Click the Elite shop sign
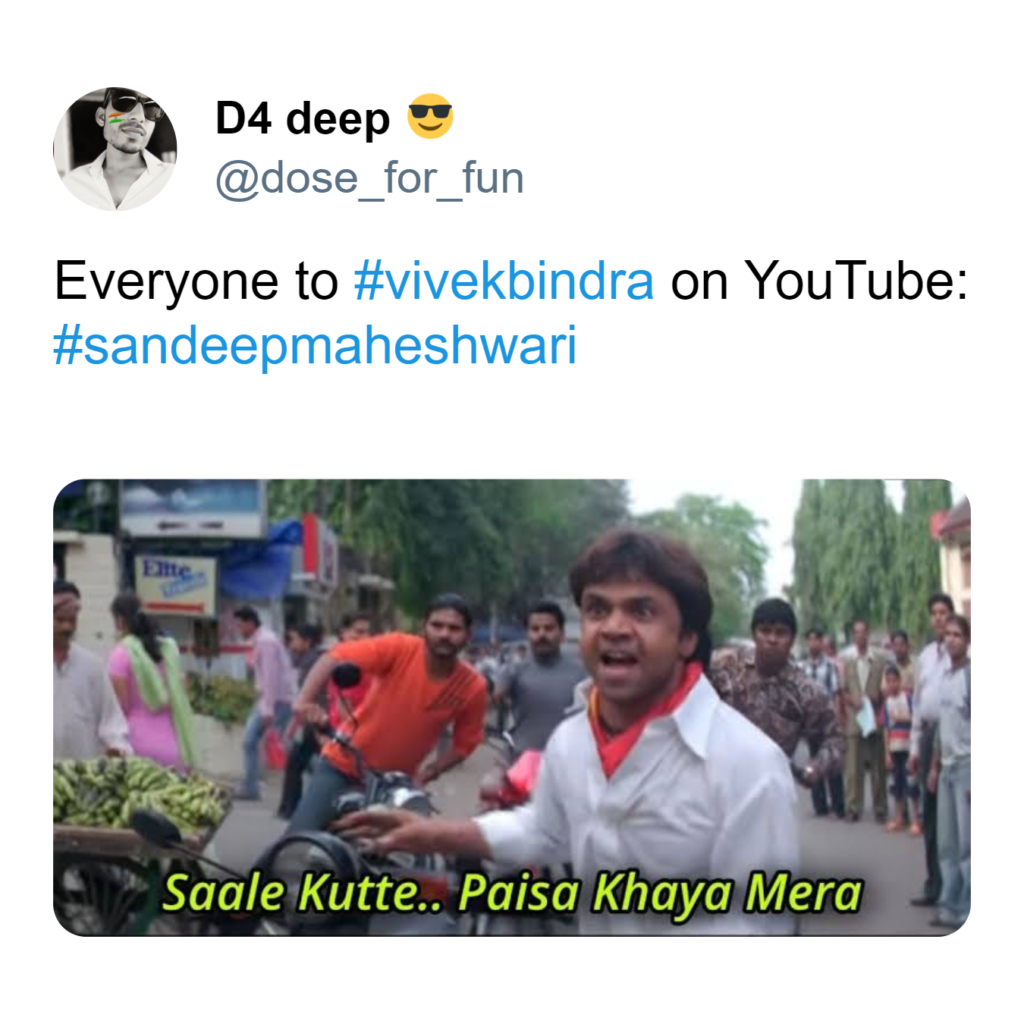The image size is (1024, 1024). [x=175, y=584]
